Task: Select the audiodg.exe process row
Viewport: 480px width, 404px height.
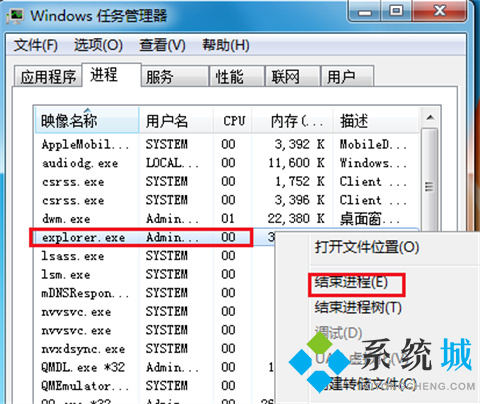Action: point(227,163)
